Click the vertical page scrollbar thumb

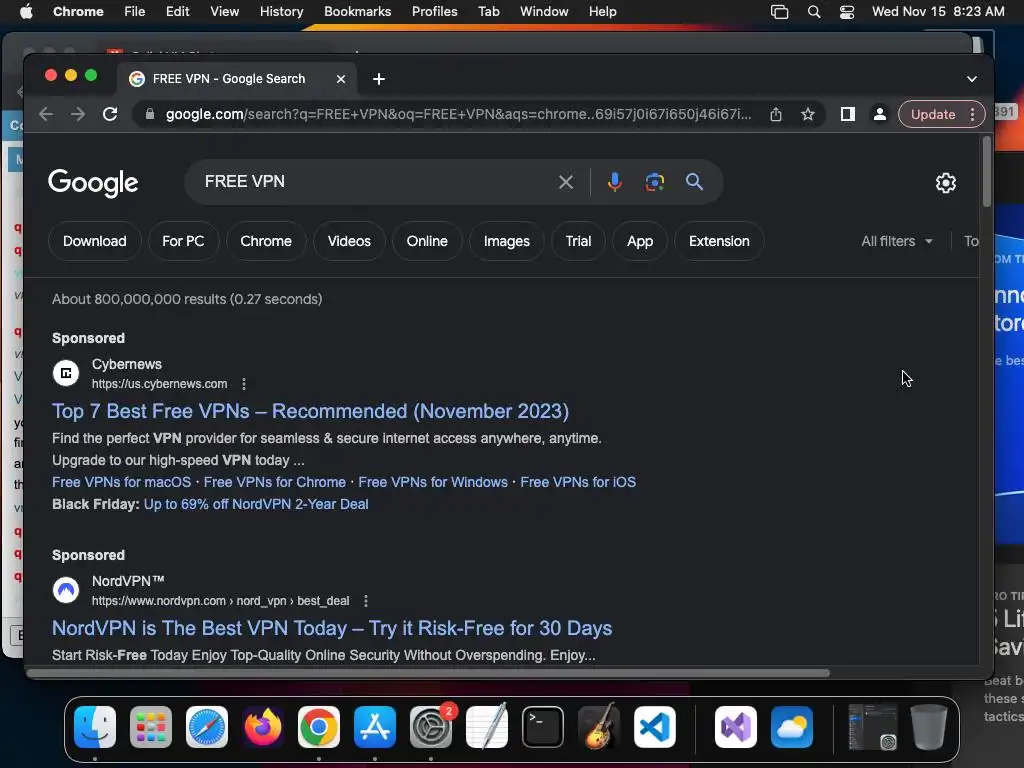[x=986, y=171]
